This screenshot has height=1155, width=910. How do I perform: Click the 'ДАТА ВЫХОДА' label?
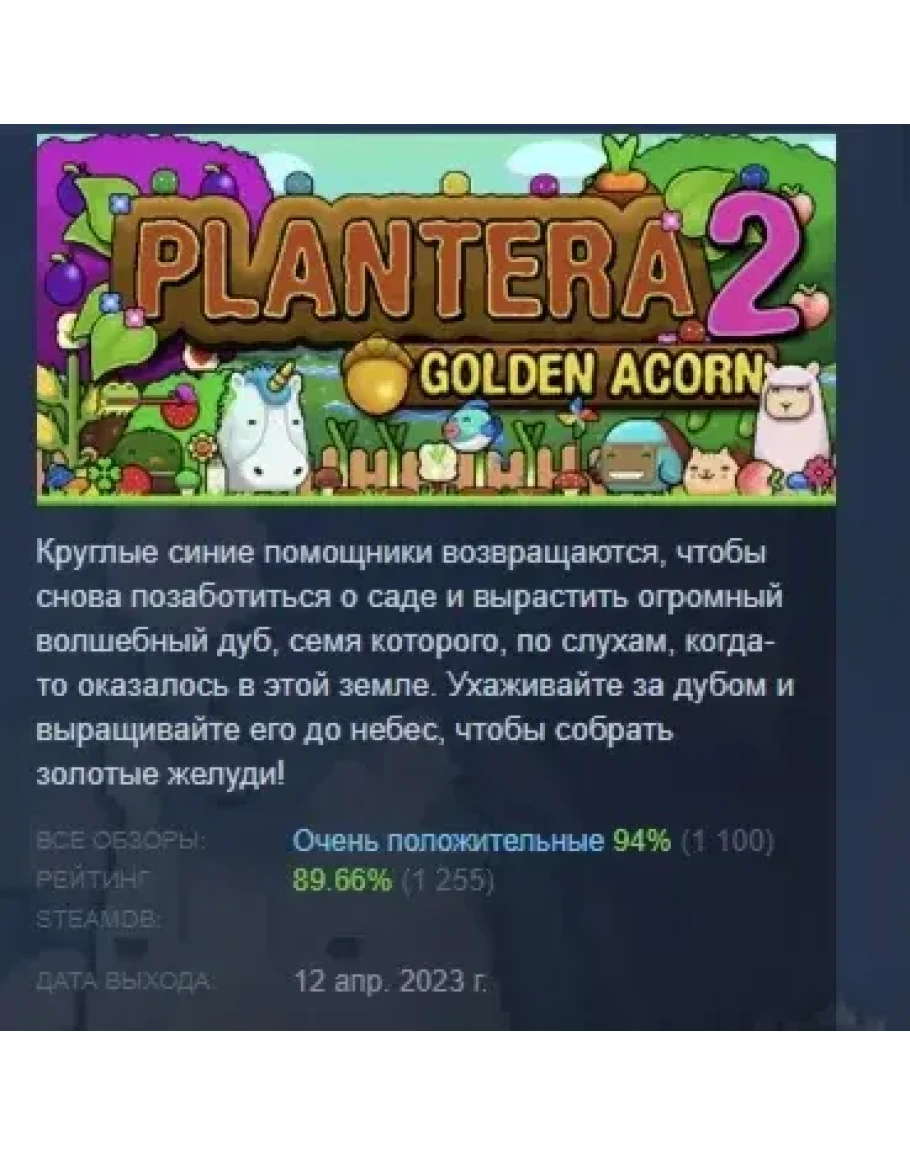[x=125, y=982]
